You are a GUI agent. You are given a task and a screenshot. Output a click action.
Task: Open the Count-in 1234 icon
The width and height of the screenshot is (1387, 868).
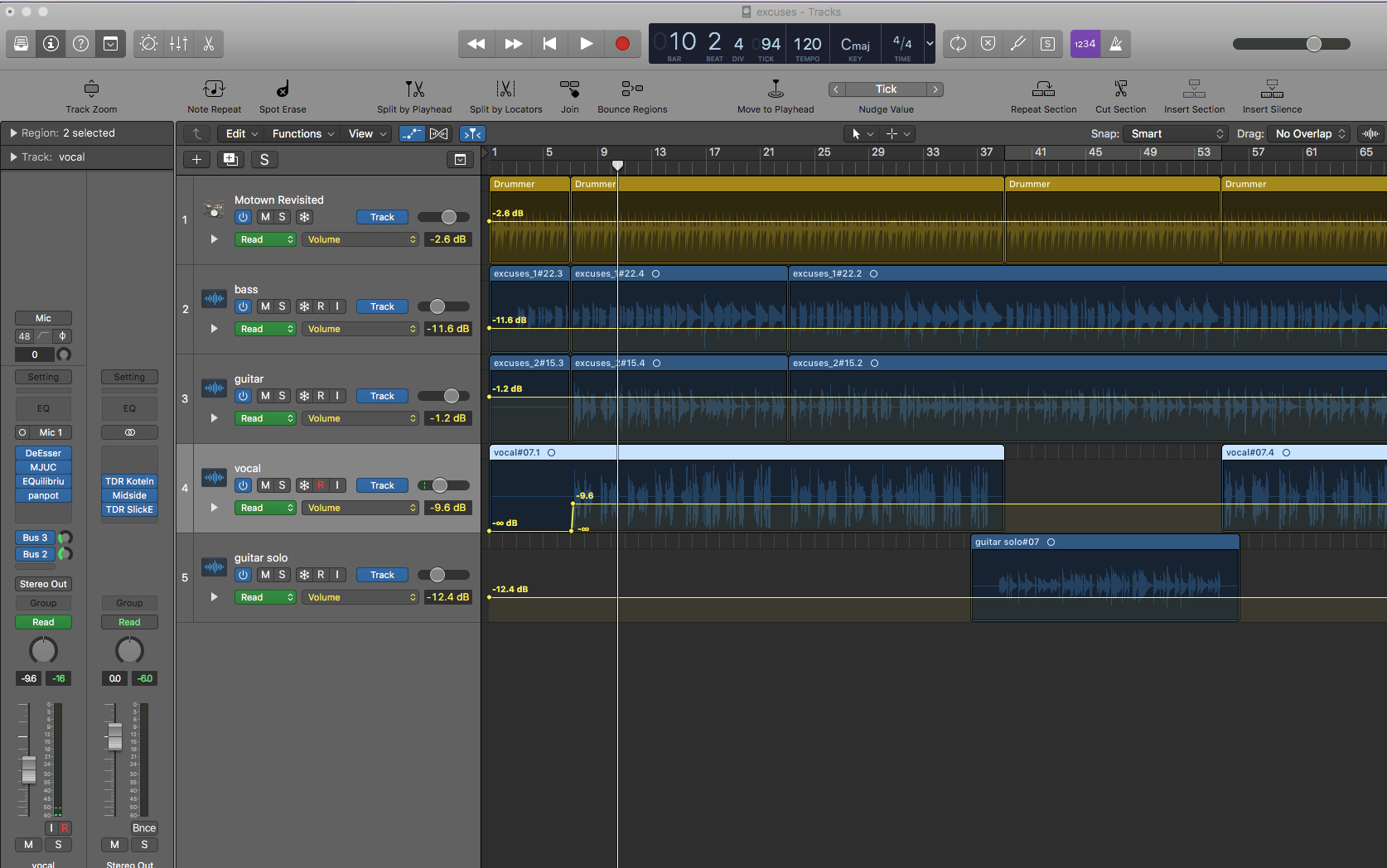click(x=1085, y=44)
